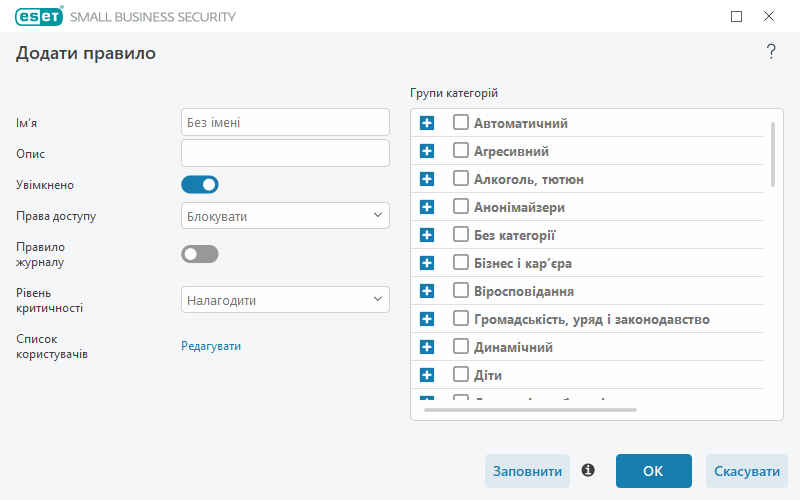The image size is (800, 500).
Task: Open the Рівень критичності dropdown
Action: (x=285, y=299)
